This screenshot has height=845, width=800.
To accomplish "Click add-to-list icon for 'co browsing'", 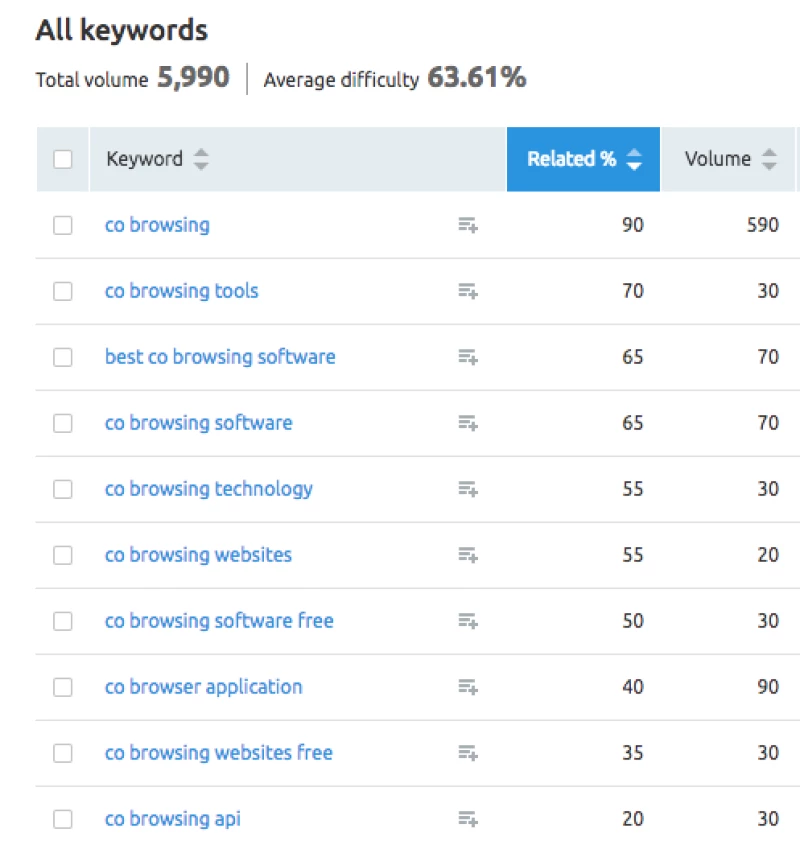I will (467, 225).
